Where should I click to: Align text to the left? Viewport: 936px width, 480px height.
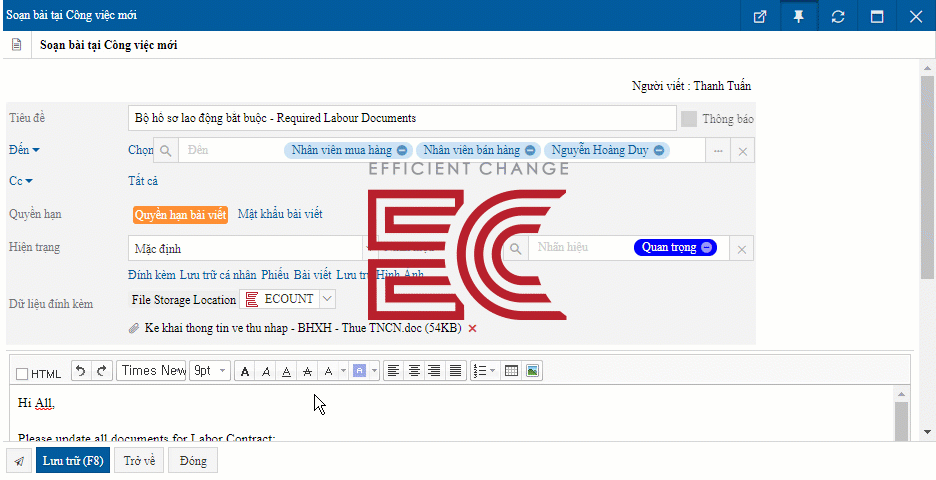point(393,371)
